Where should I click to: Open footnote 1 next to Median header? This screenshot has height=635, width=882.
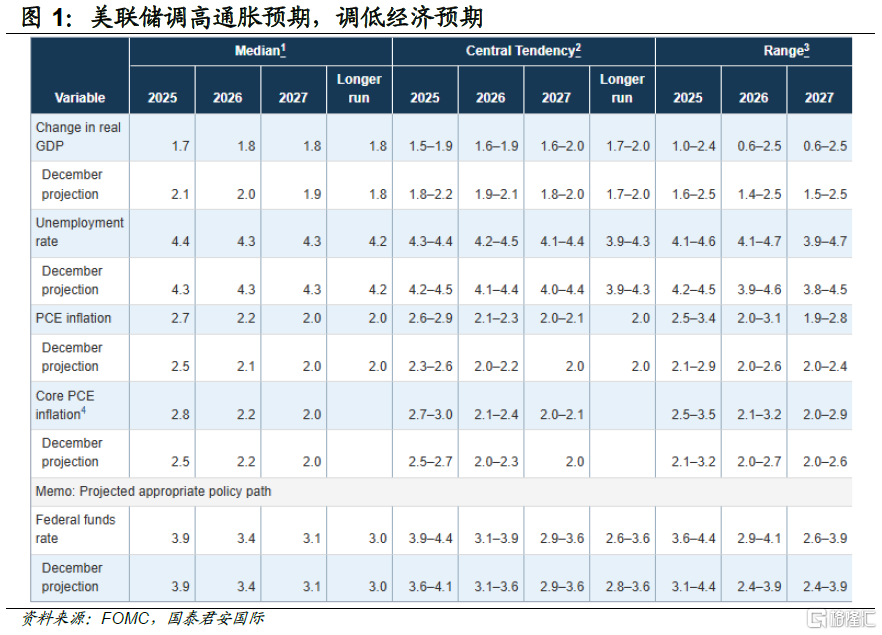[x=283, y=49]
